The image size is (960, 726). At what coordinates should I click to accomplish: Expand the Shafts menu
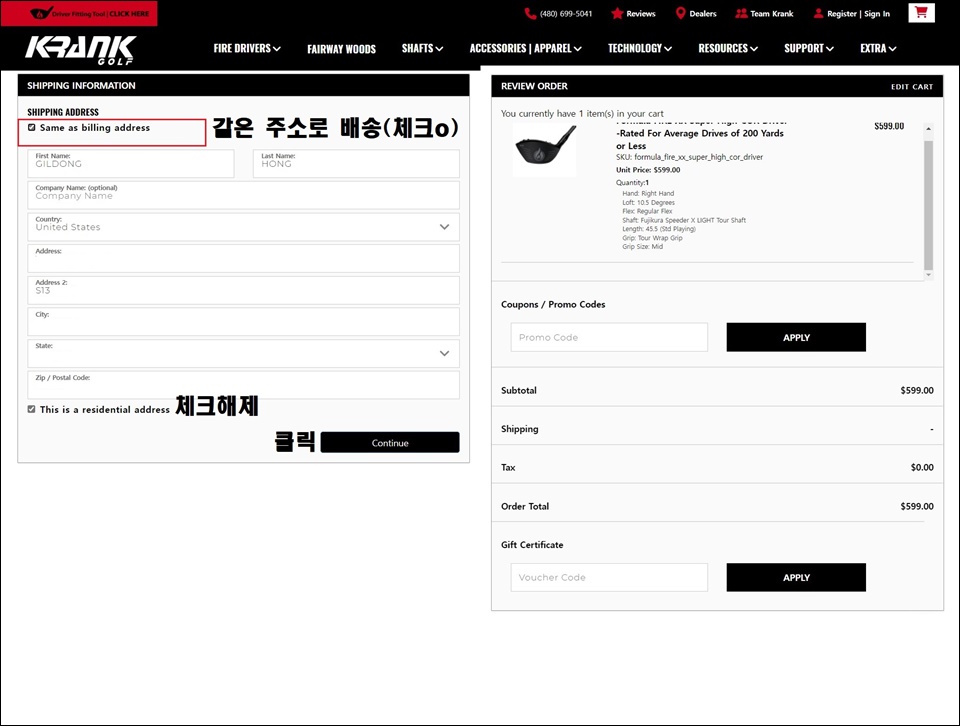pos(422,48)
